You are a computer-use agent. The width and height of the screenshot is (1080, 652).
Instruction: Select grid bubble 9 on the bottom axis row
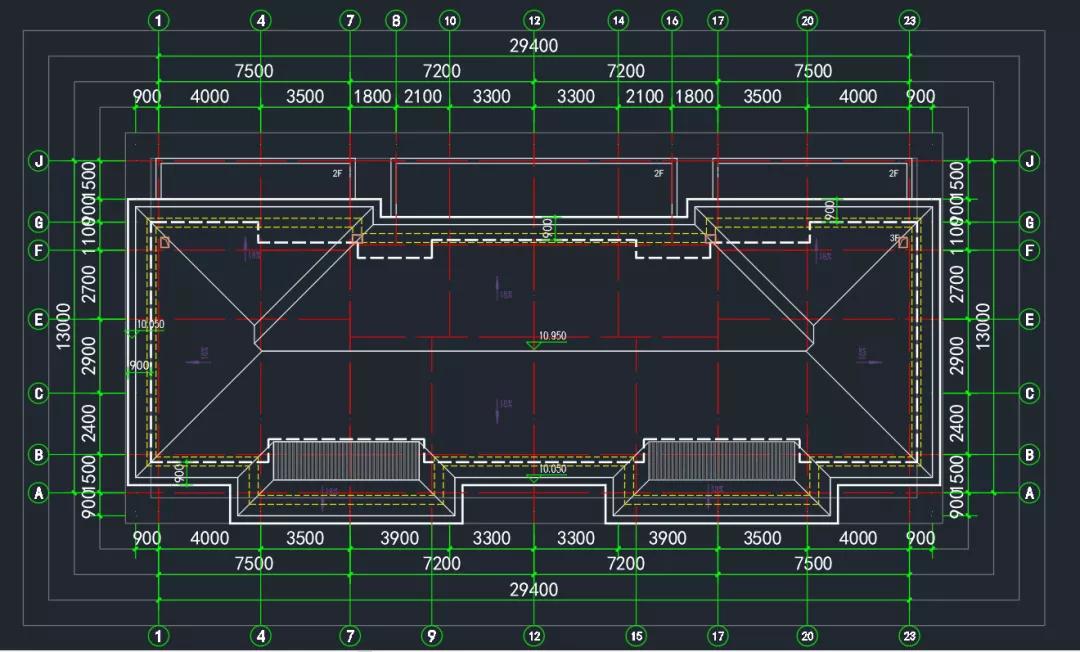pyautogui.click(x=432, y=635)
